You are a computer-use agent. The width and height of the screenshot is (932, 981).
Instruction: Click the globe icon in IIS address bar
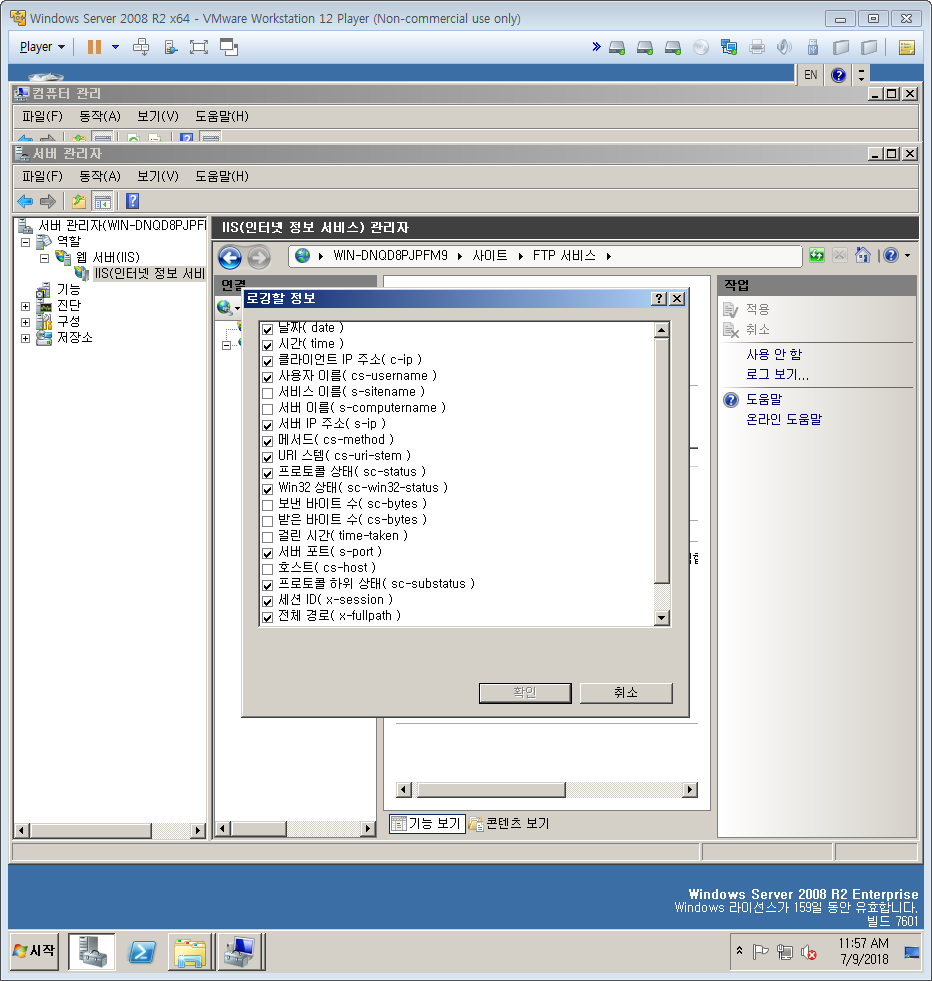[302, 256]
